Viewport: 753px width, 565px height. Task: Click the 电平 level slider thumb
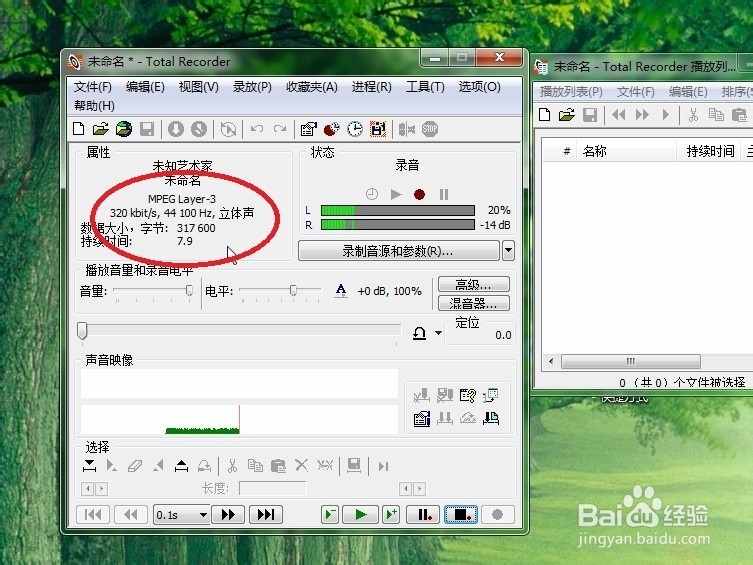293,290
